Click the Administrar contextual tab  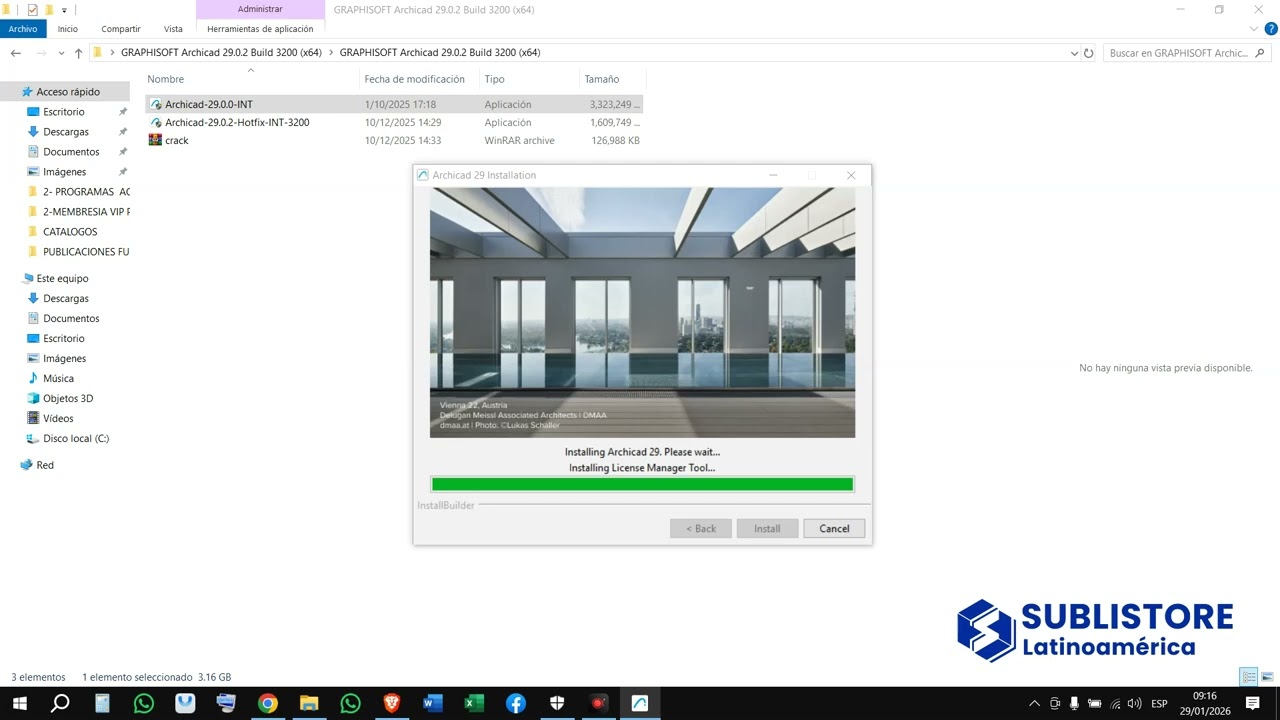260,9
